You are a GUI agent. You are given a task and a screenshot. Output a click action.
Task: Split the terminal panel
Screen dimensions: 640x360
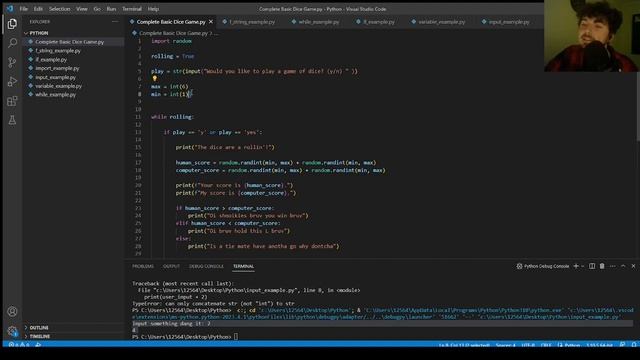(592, 266)
